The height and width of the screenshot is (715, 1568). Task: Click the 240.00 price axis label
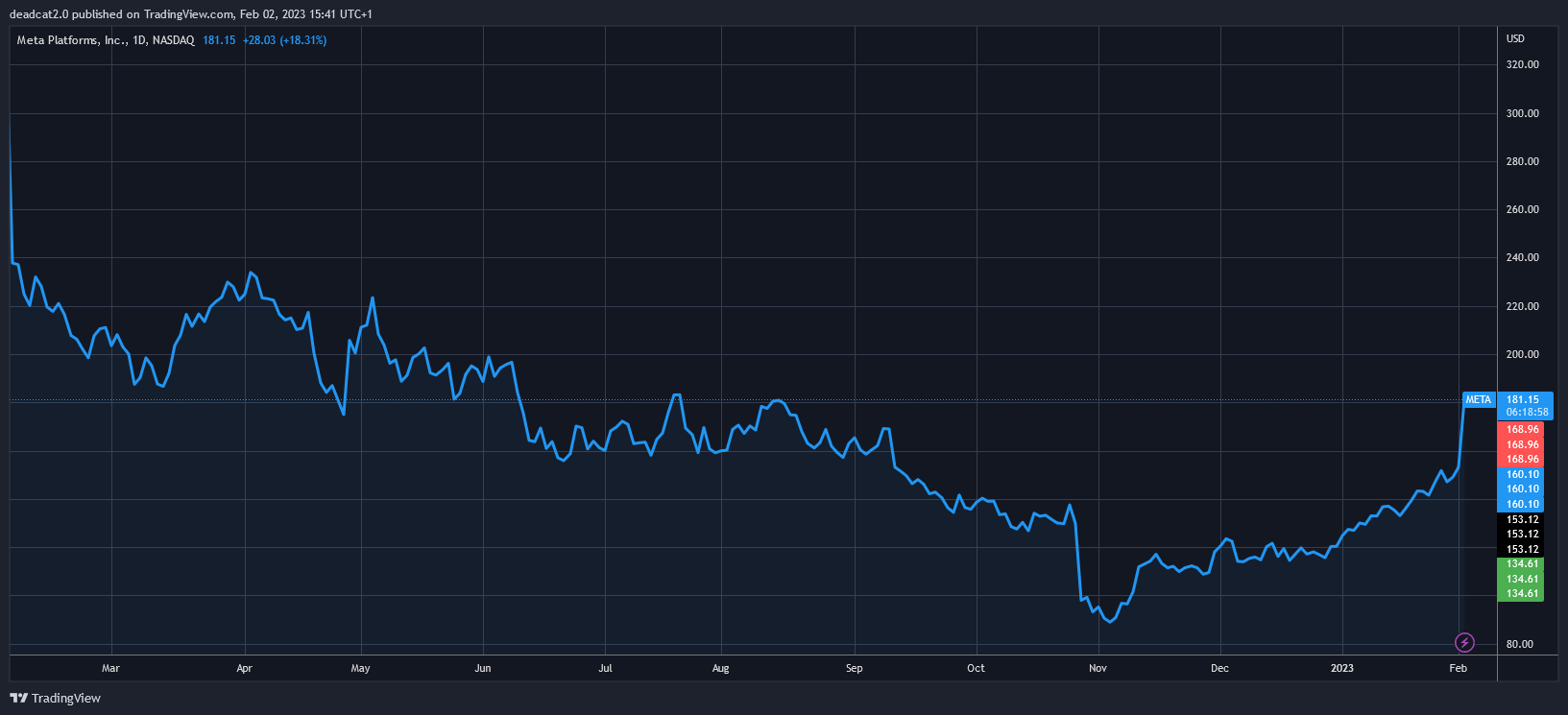tap(1523, 257)
